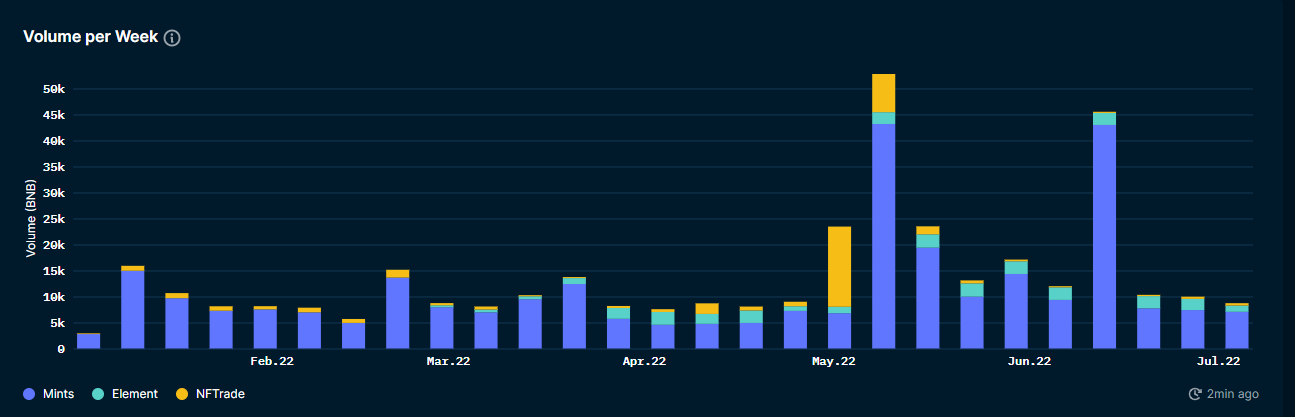Click the large yellow NFTrade segment above May.22
Screen dimensions: 1295x417
pos(839,266)
